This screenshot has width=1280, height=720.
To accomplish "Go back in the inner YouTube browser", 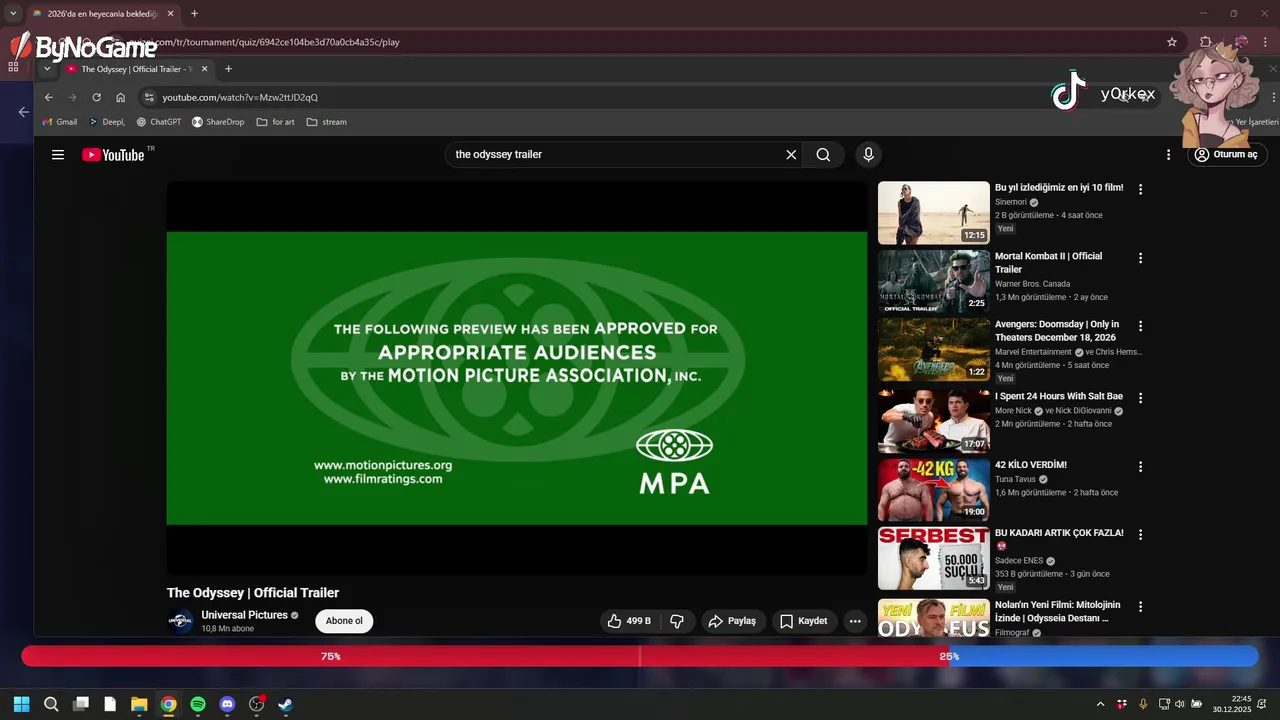I will click(48, 97).
